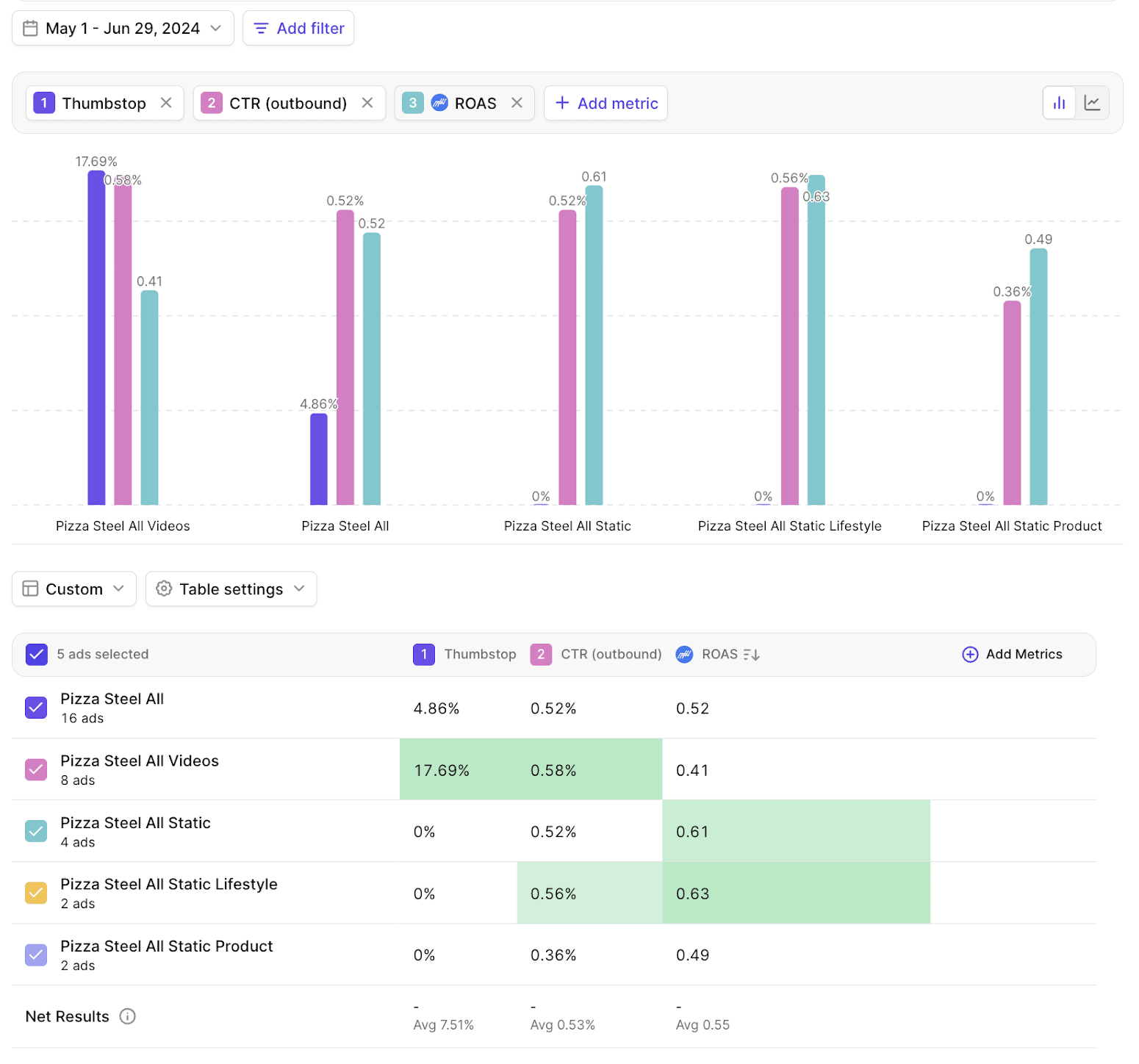Viewport: 1139px width, 1064px height.
Task: Click the Avg 0.55 ROAS net result
Action: (x=703, y=1024)
